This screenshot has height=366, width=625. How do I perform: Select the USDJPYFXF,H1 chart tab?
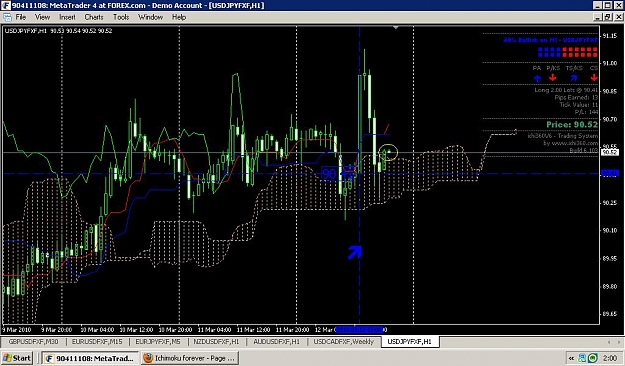point(409,342)
